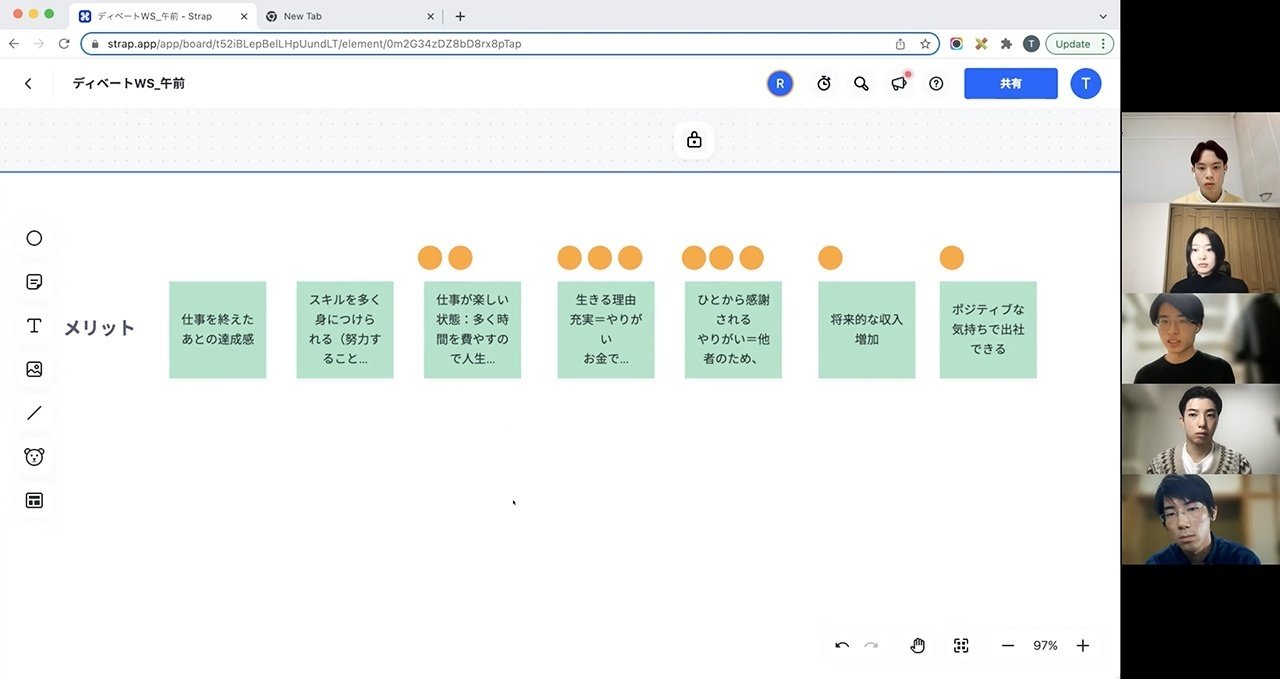Click the blue 共有 share button
The image size is (1280, 679).
point(1010,83)
